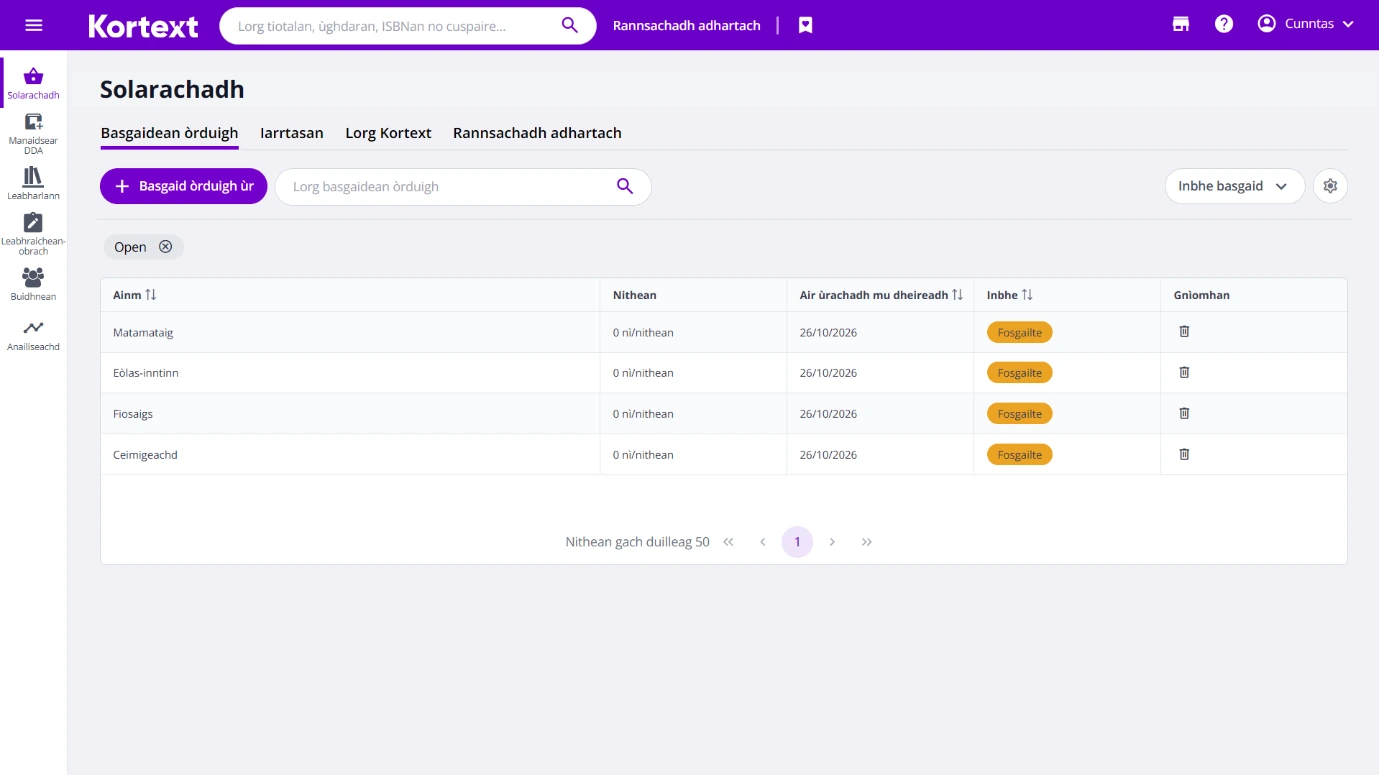Image resolution: width=1379 pixels, height=775 pixels.
Task: Open the Ceimigeachd basket row
Action: [724, 455]
